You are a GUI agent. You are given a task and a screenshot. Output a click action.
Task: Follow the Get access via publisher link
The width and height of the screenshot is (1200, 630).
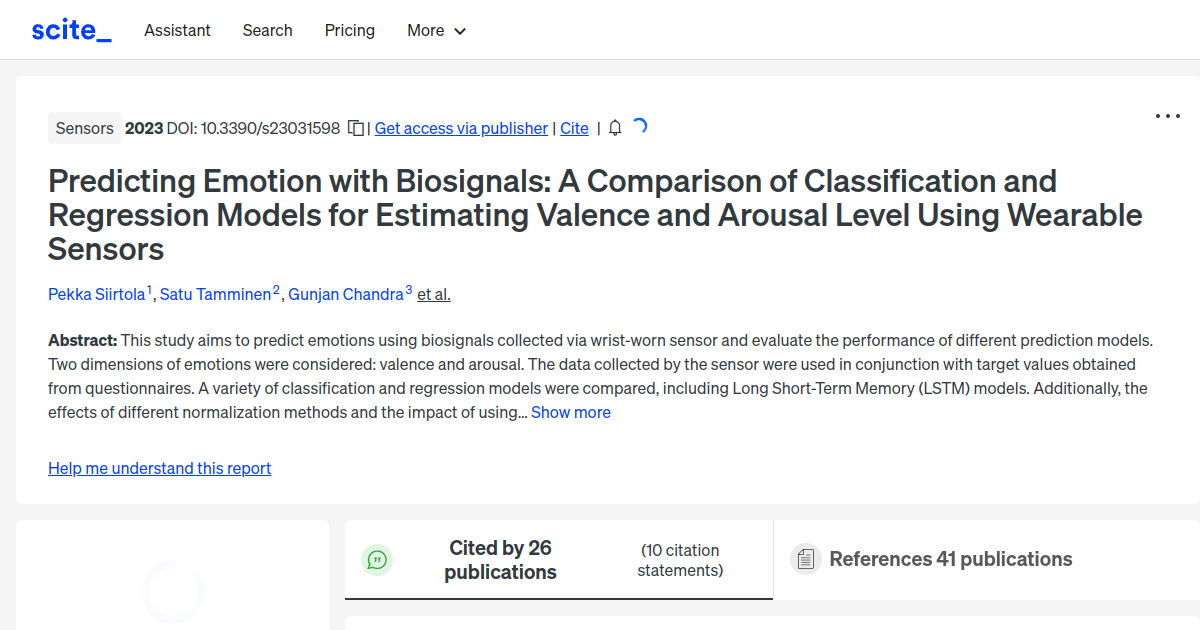461,128
